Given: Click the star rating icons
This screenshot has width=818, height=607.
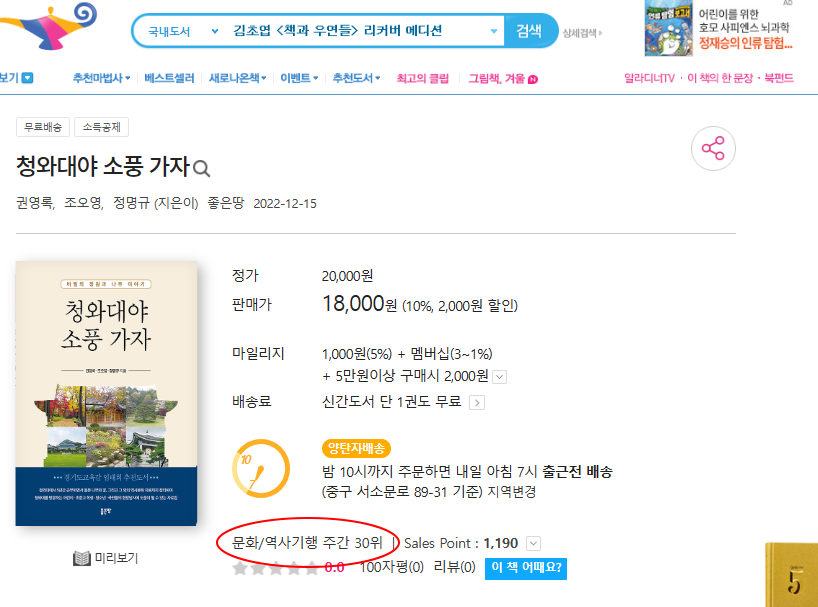Looking at the screenshot, I should pyautogui.click(x=276, y=568).
